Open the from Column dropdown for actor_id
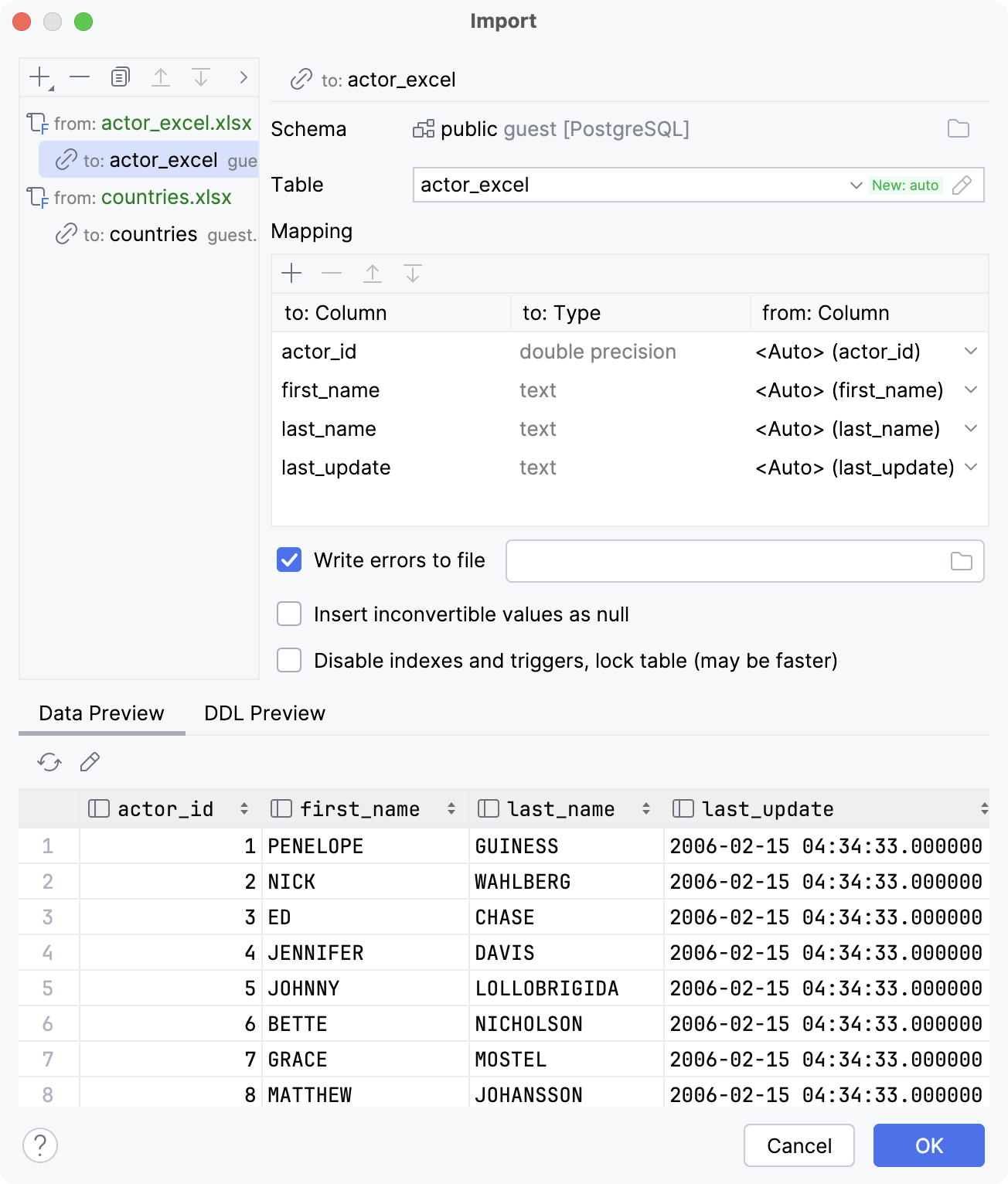 [971, 352]
